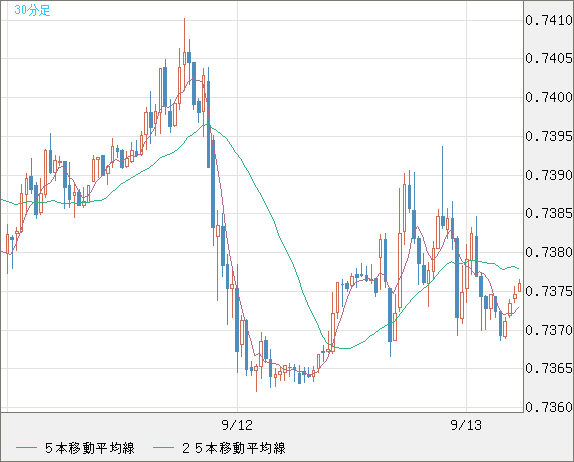Screen dimensions: 574x462
Task: Click the 0.7360 price axis label
Action: pos(549,407)
